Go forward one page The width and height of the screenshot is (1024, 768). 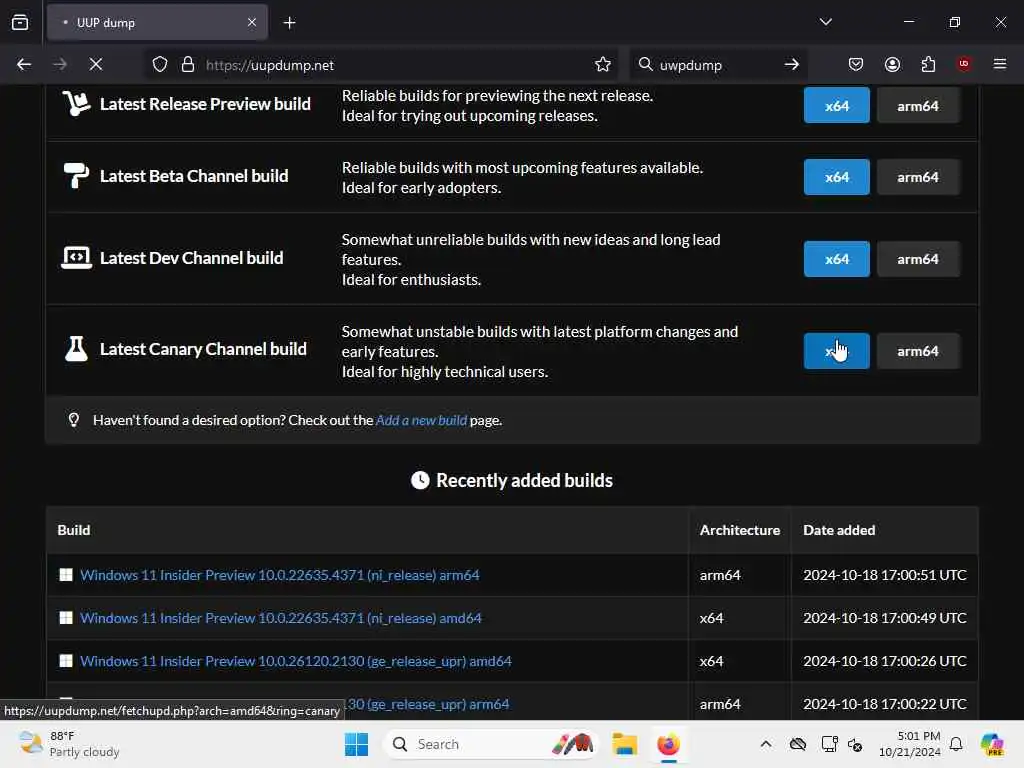(60, 65)
